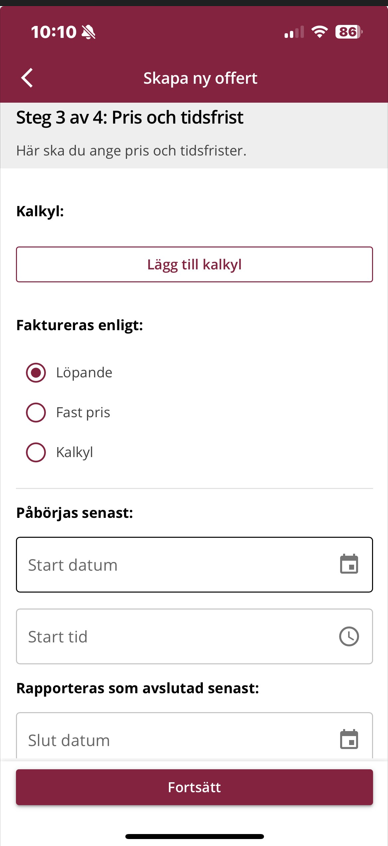The width and height of the screenshot is (388, 846).
Task: Open clock picker for Start tid
Action: [349, 636]
